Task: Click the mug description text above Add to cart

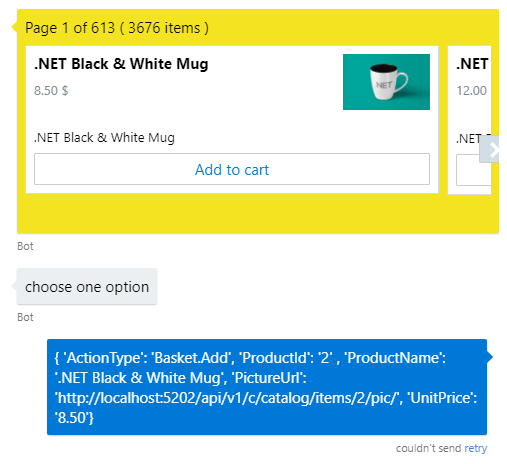Action: 104,137
